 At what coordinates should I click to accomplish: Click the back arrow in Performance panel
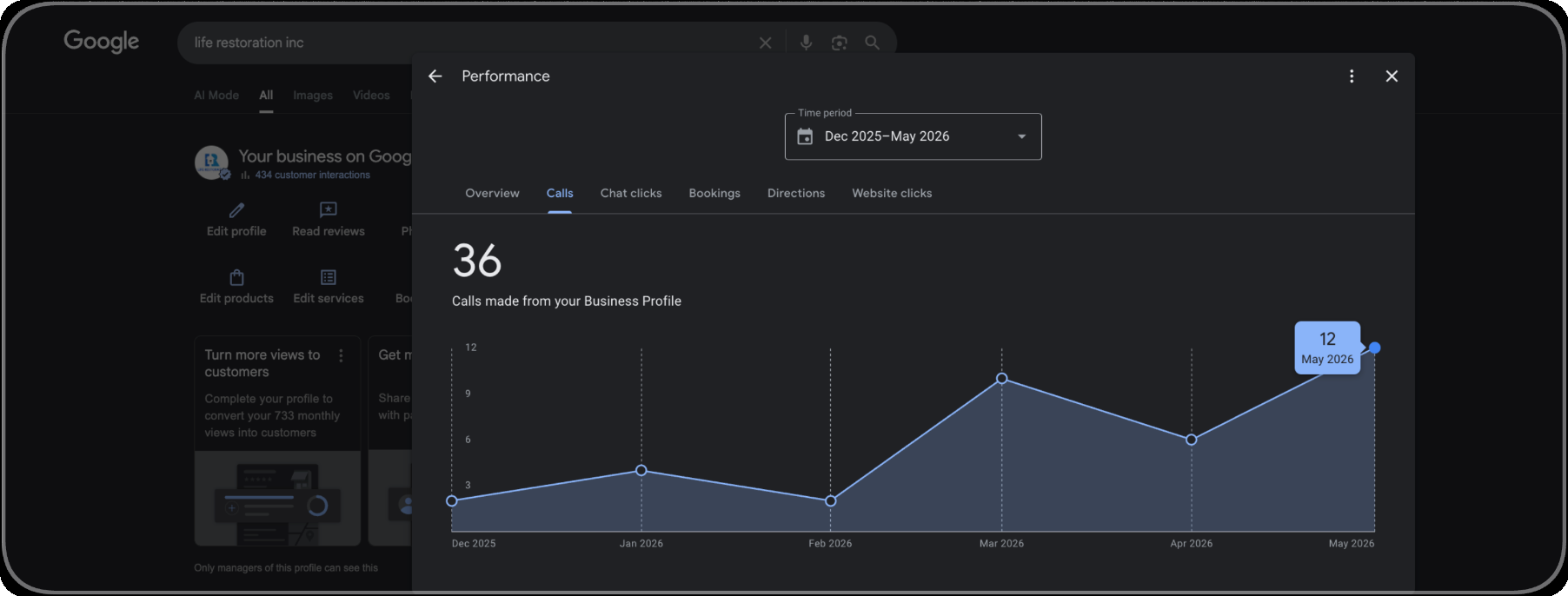435,76
